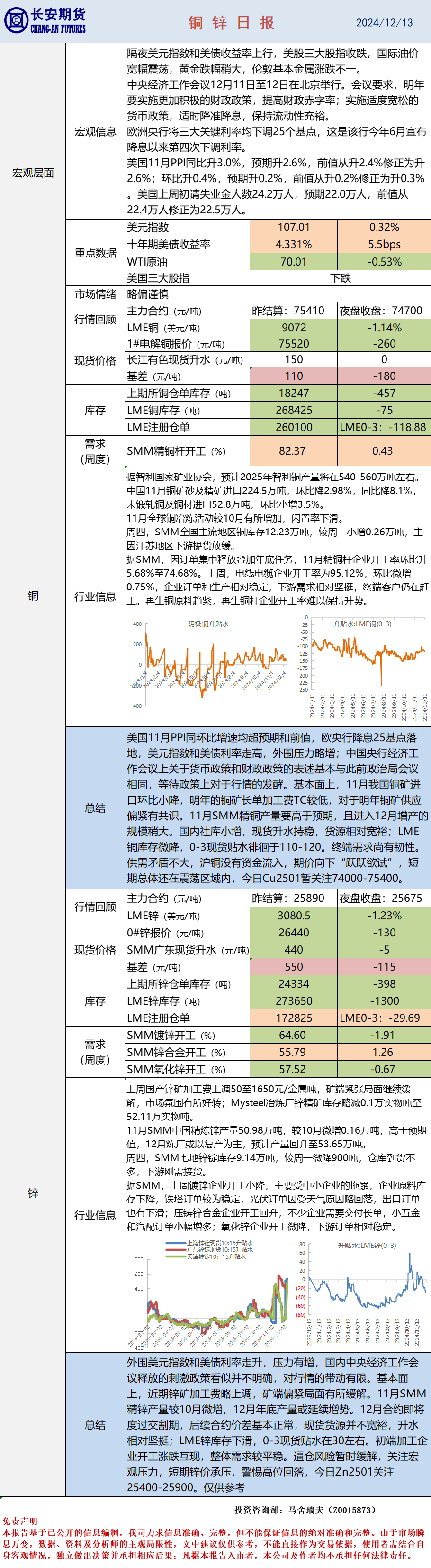
Task: Click the 长江有色现货升水 value 150
Action: coord(294,360)
